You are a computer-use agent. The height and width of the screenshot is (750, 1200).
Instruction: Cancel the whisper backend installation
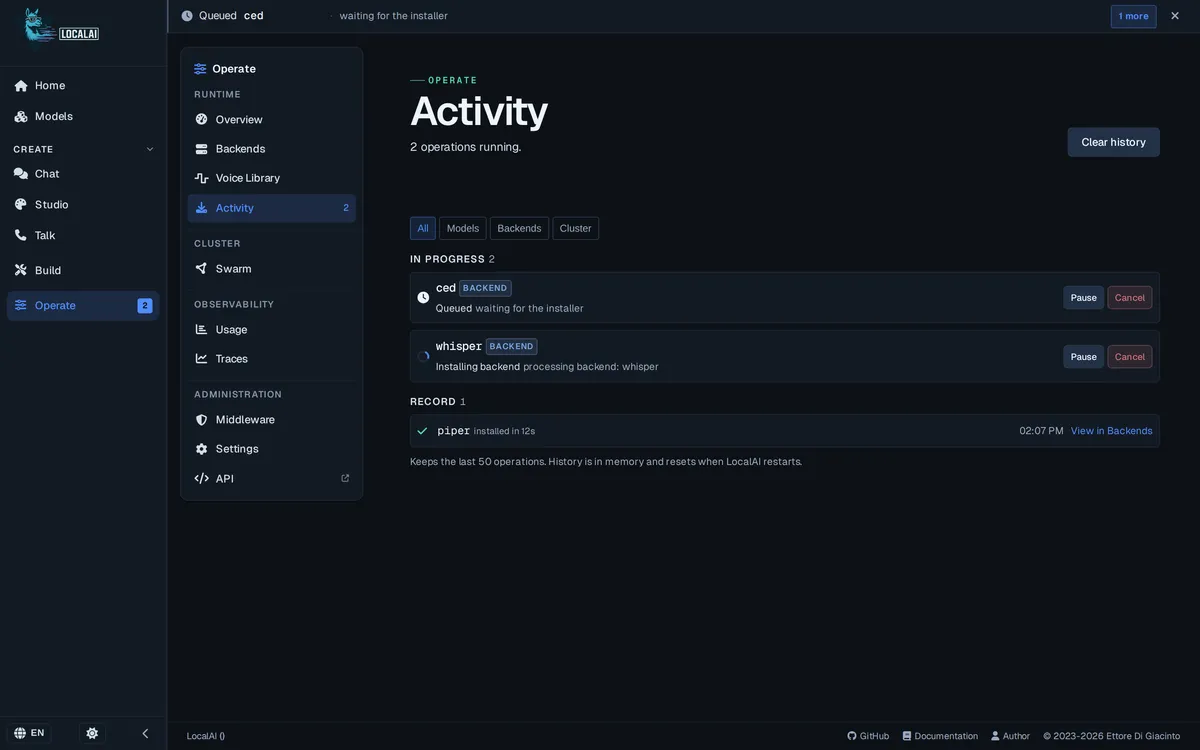click(x=1130, y=356)
